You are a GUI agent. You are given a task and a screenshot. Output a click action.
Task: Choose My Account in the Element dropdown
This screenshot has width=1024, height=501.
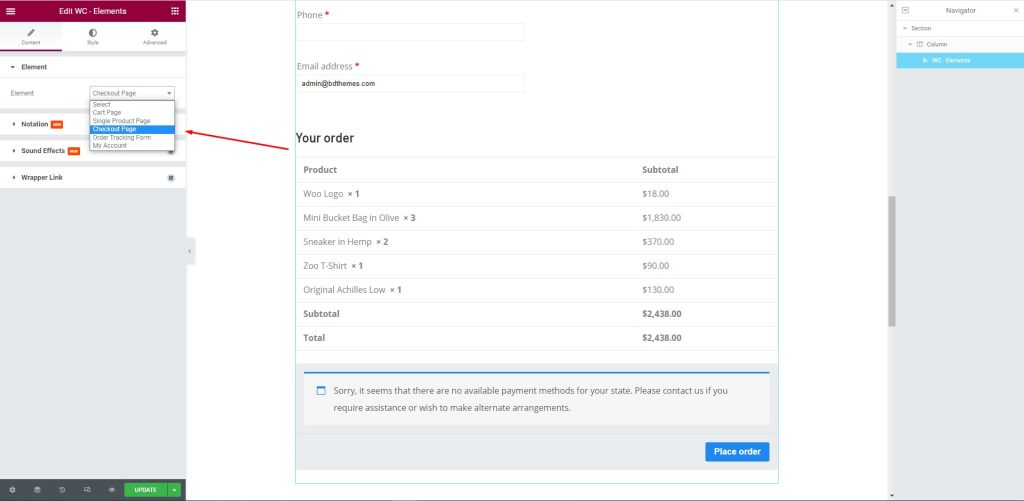point(110,145)
